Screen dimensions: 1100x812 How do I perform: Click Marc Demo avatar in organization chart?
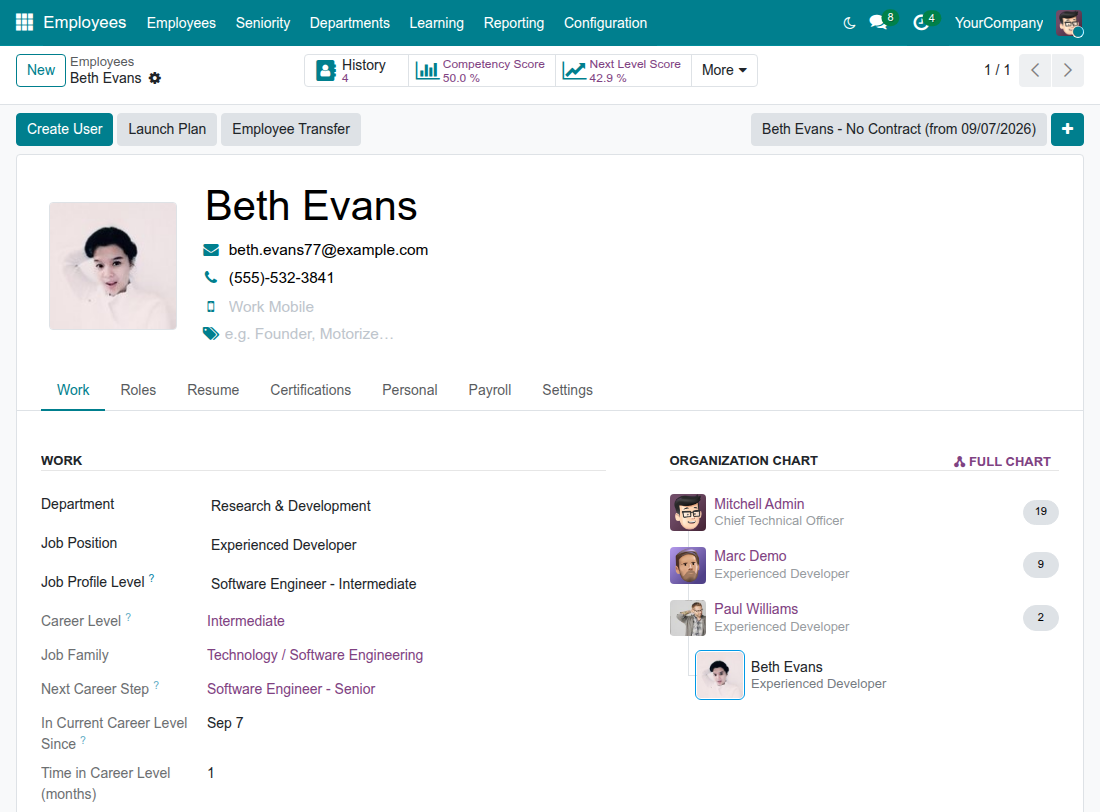coord(688,565)
